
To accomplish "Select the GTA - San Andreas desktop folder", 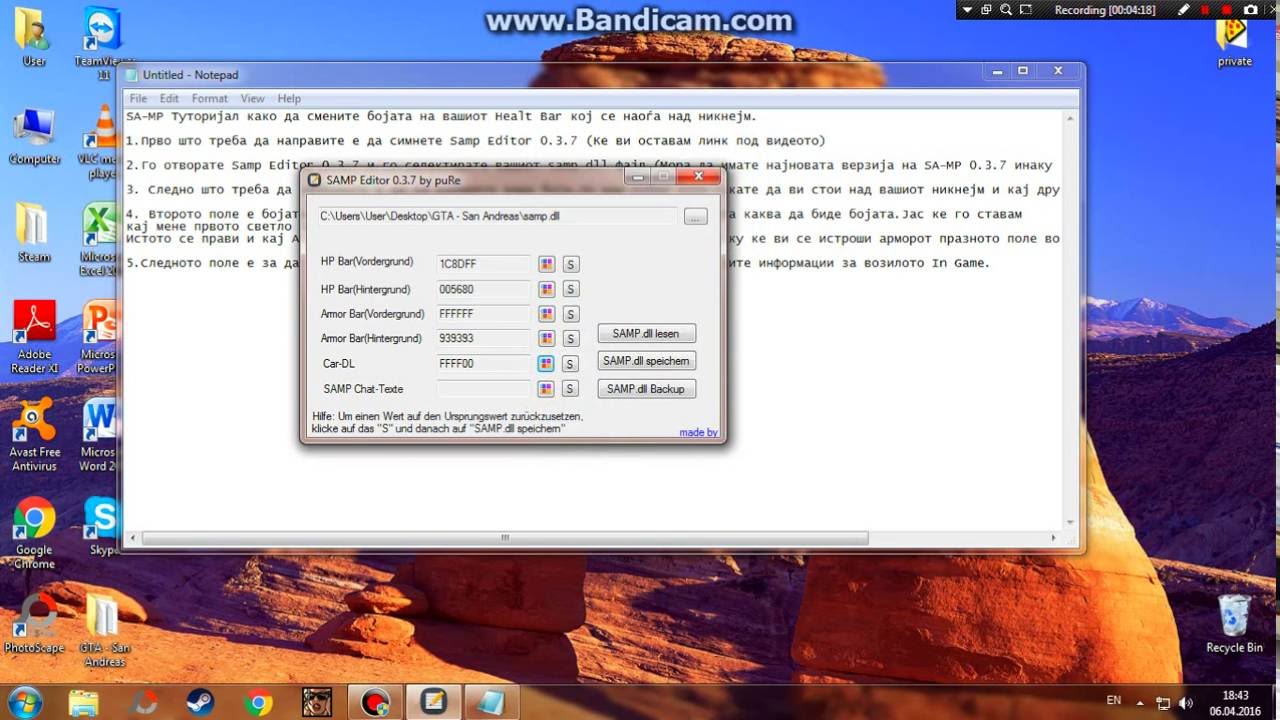I will tap(104, 630).
